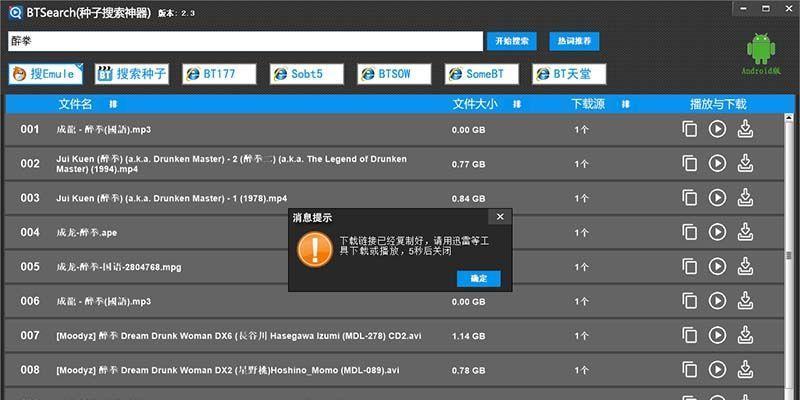
Task: Close the 消息提示 dialog
Action: 500,217
